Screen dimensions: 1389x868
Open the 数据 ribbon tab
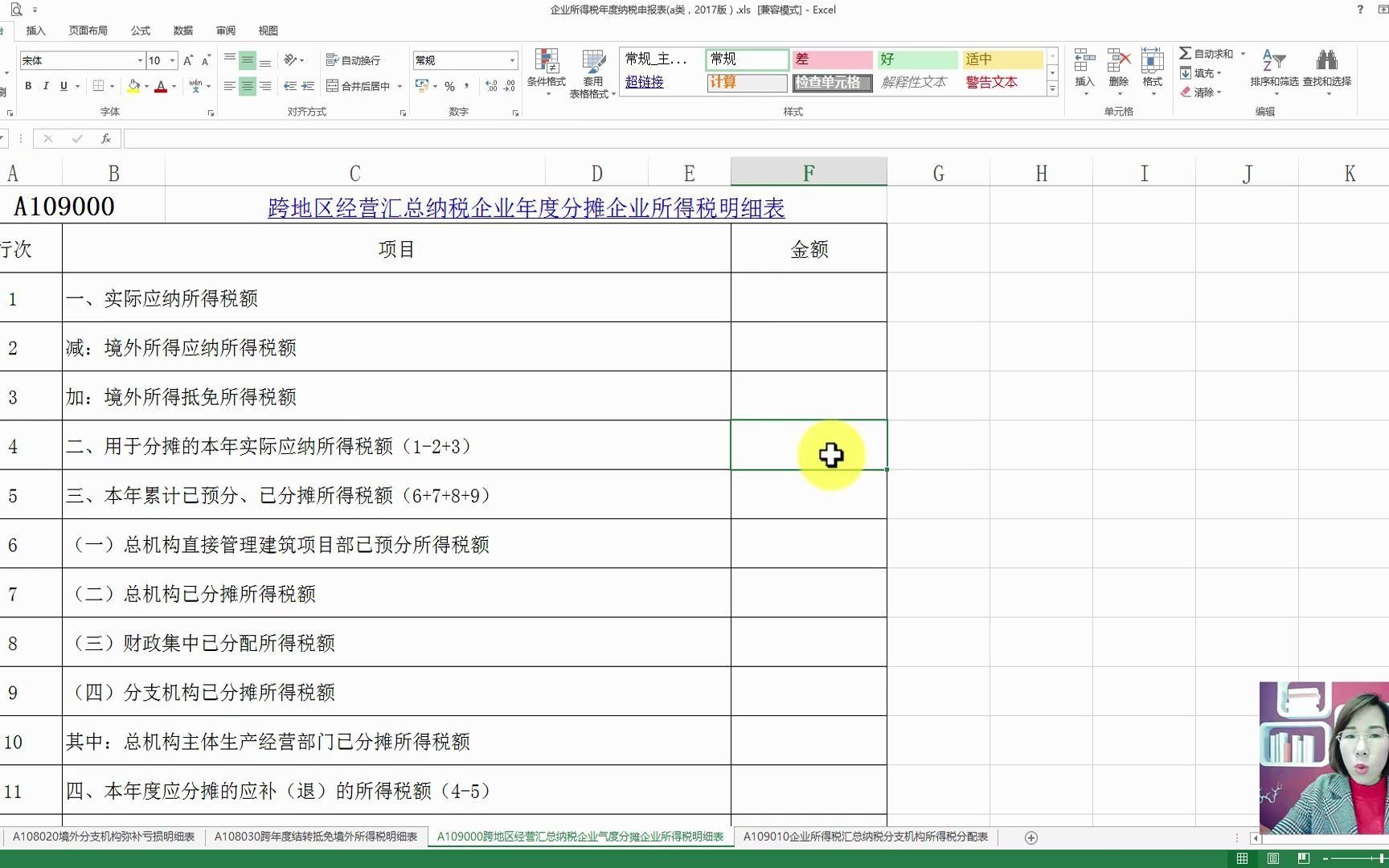pos(182,31)
